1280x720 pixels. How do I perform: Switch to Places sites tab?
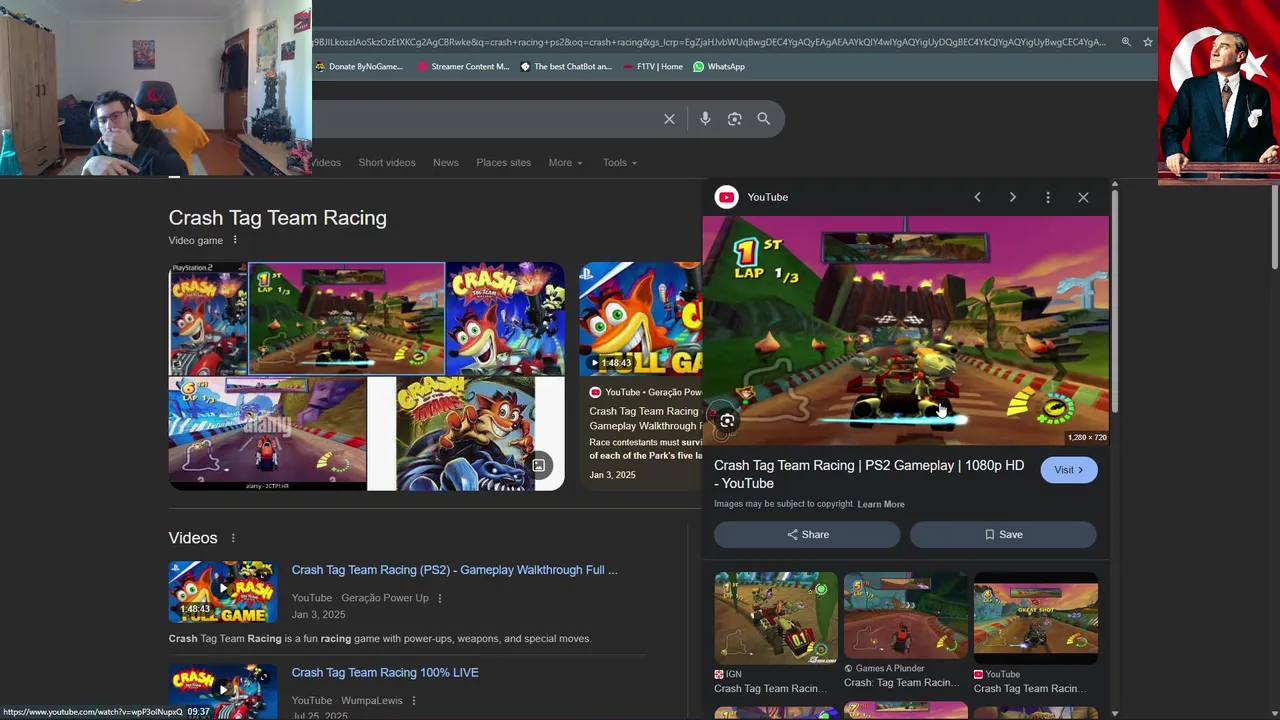504,162
